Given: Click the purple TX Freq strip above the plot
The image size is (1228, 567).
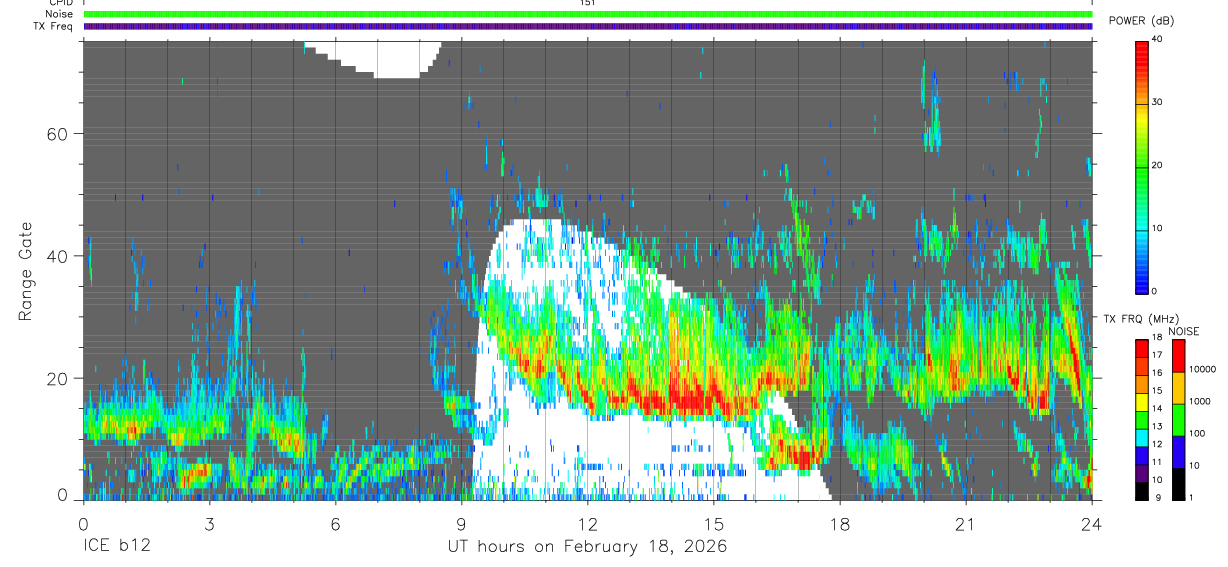Looking at the screenshot, I should pyautogui.click(x=588, y=26).
